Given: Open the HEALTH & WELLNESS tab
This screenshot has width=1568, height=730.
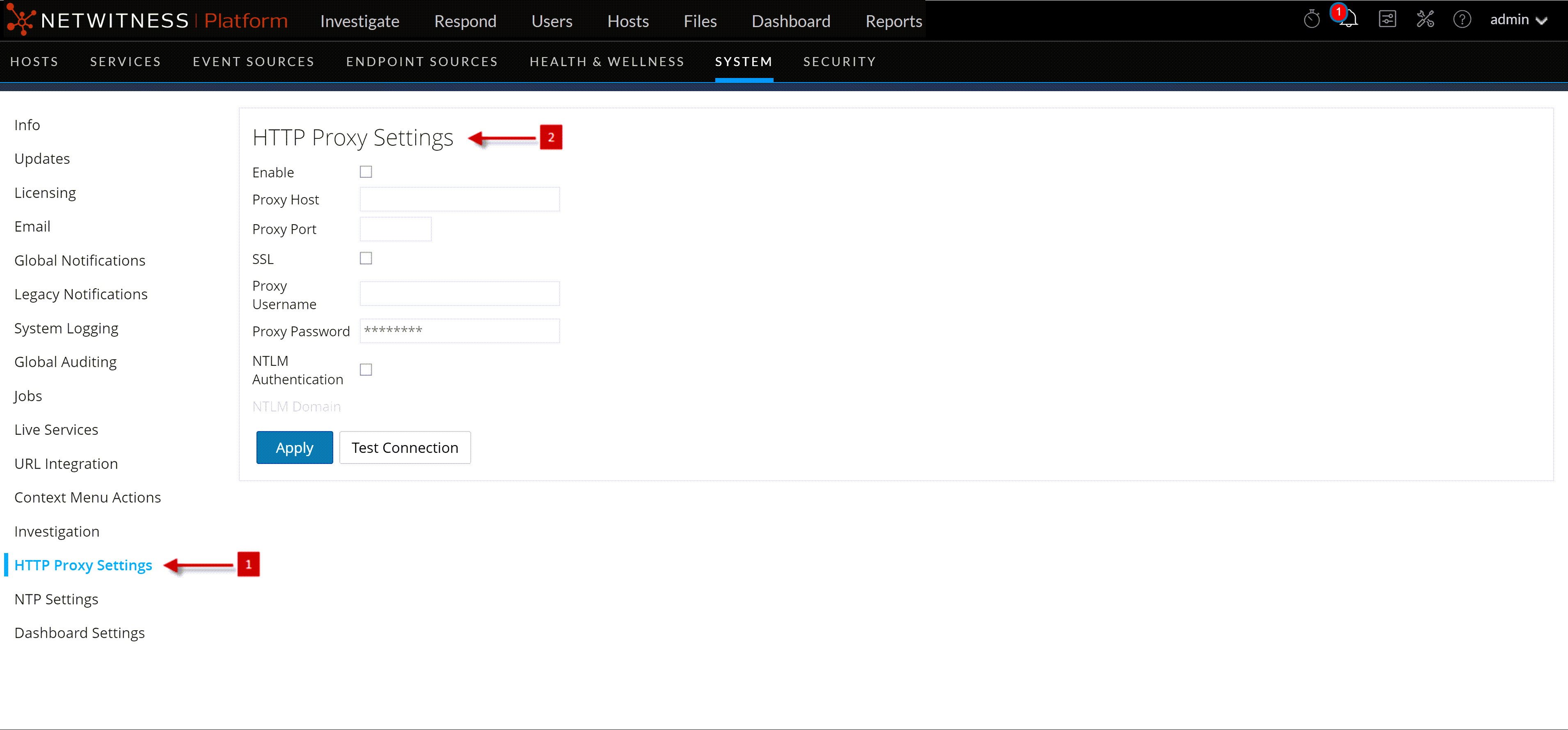Looking at the screenshot, I should click(606, 62).
